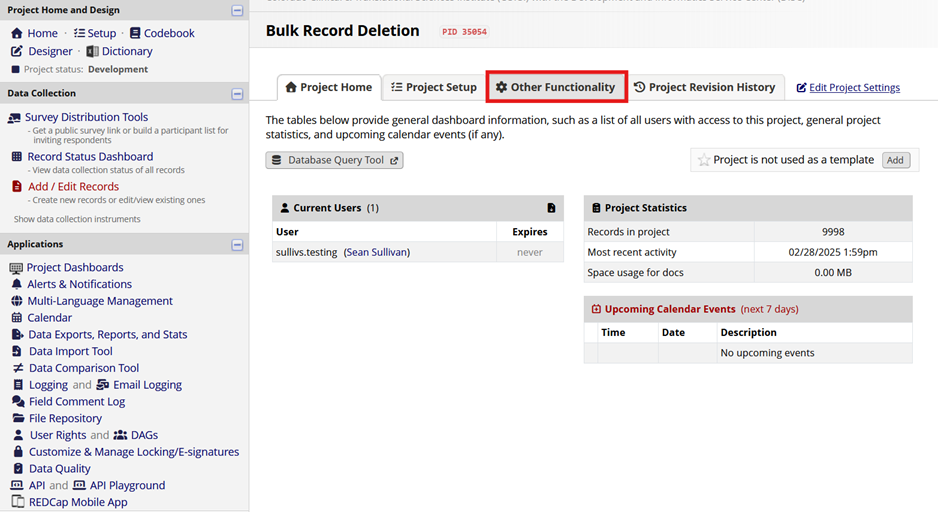
Task: Click the Home house icon in sidebar
Action: pos(16,33)
